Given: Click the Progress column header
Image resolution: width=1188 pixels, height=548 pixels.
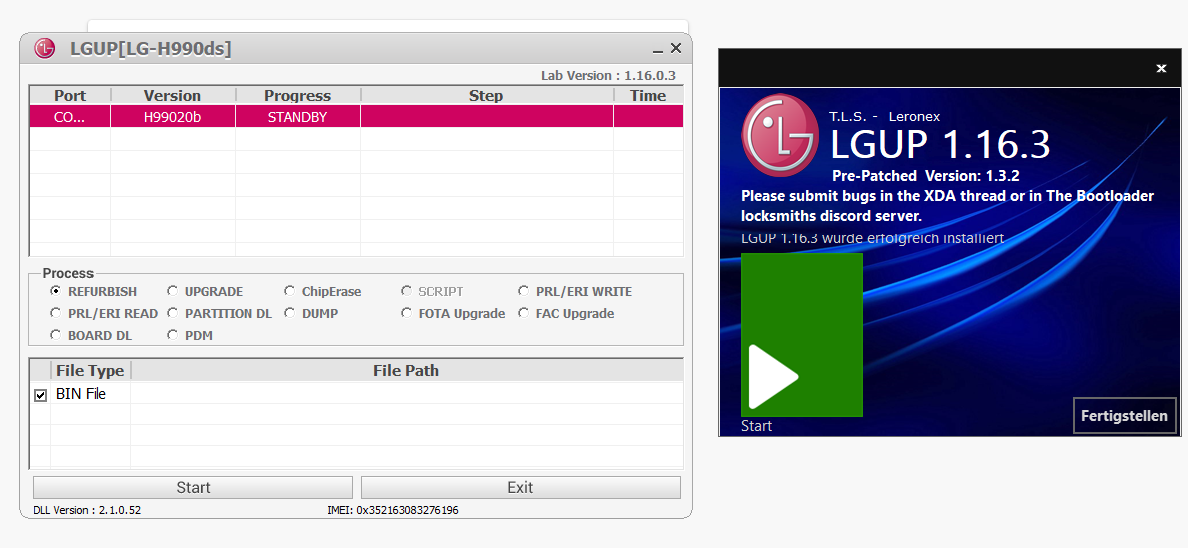Looking at the screenshot, I should (298, 96).
